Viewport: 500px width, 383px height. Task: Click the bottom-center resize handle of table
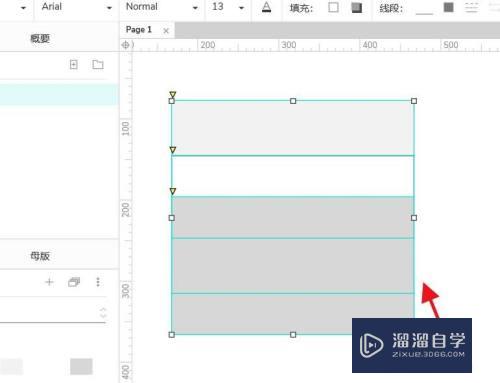coord(293,335)
